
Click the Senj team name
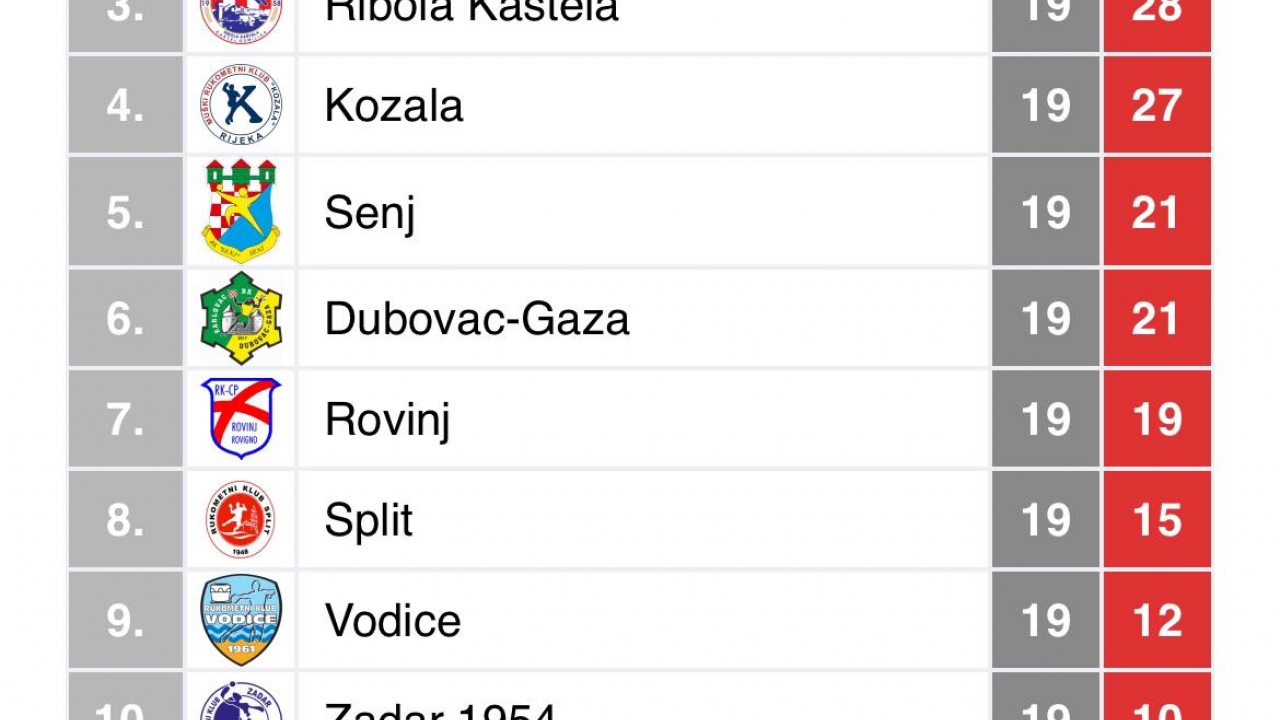pyautogui.click(x=370, y=213)
